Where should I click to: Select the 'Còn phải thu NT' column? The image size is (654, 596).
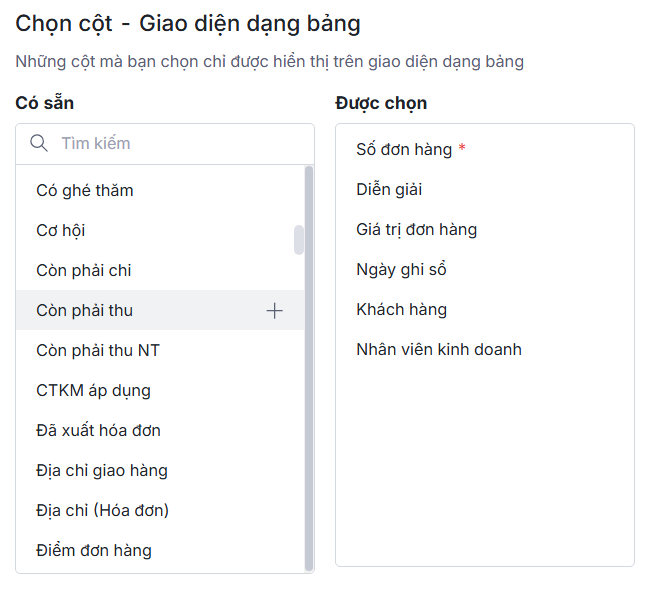click(x=98, y=350)
